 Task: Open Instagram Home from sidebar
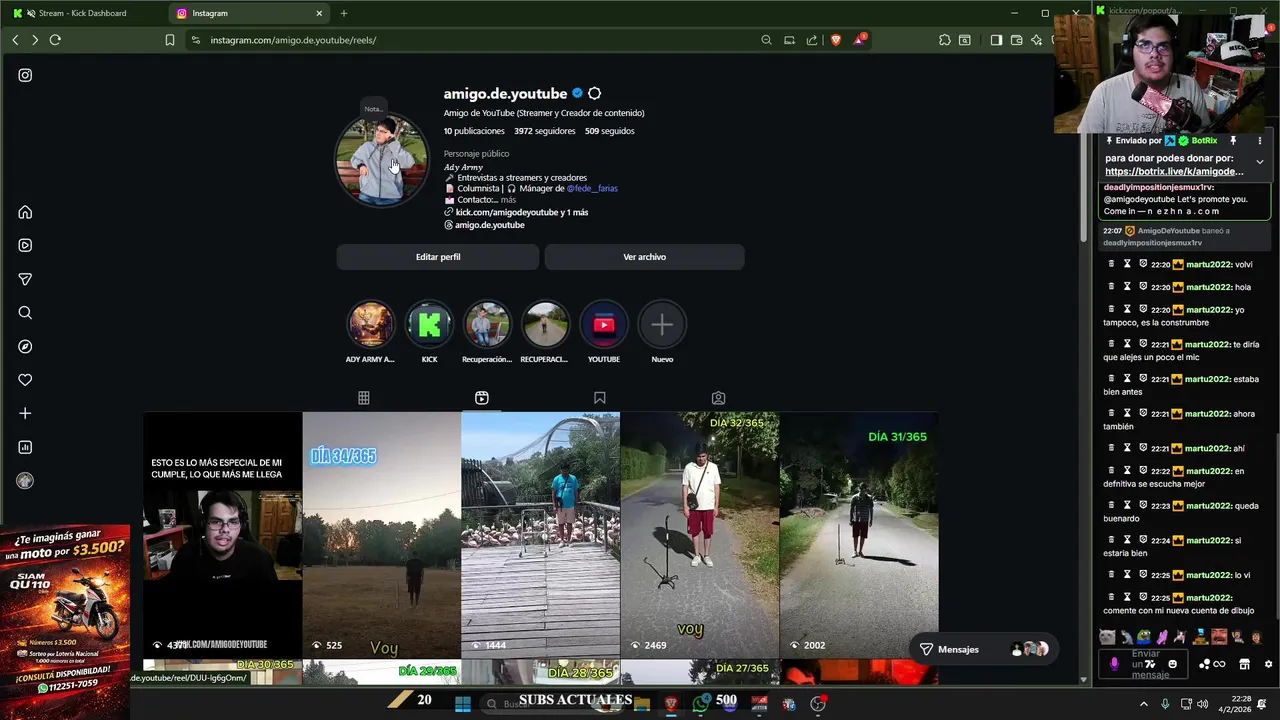click(25, 212)
